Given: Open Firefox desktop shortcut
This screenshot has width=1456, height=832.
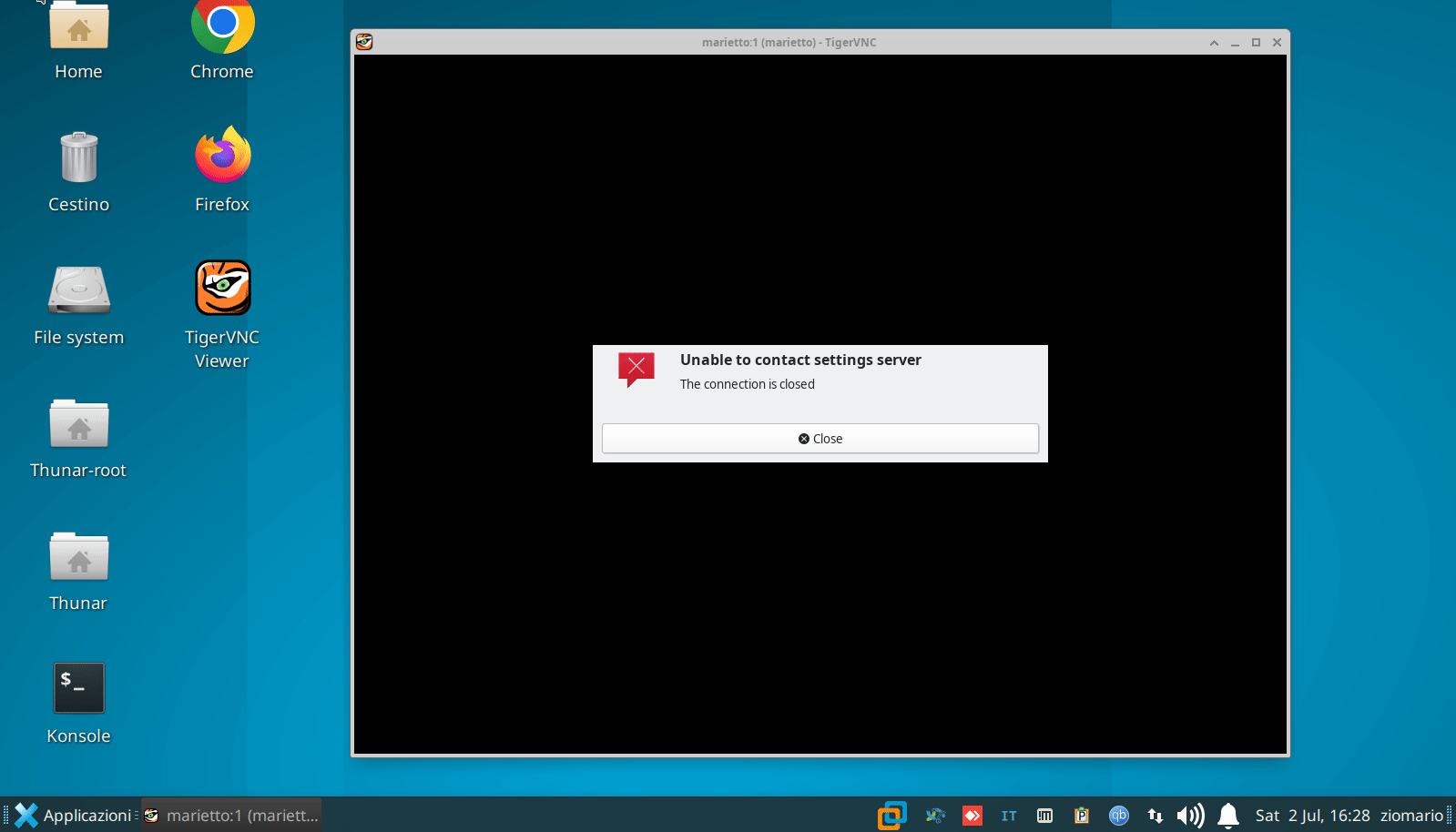Looking at the screenshot, I should click(x=222, y=156).
